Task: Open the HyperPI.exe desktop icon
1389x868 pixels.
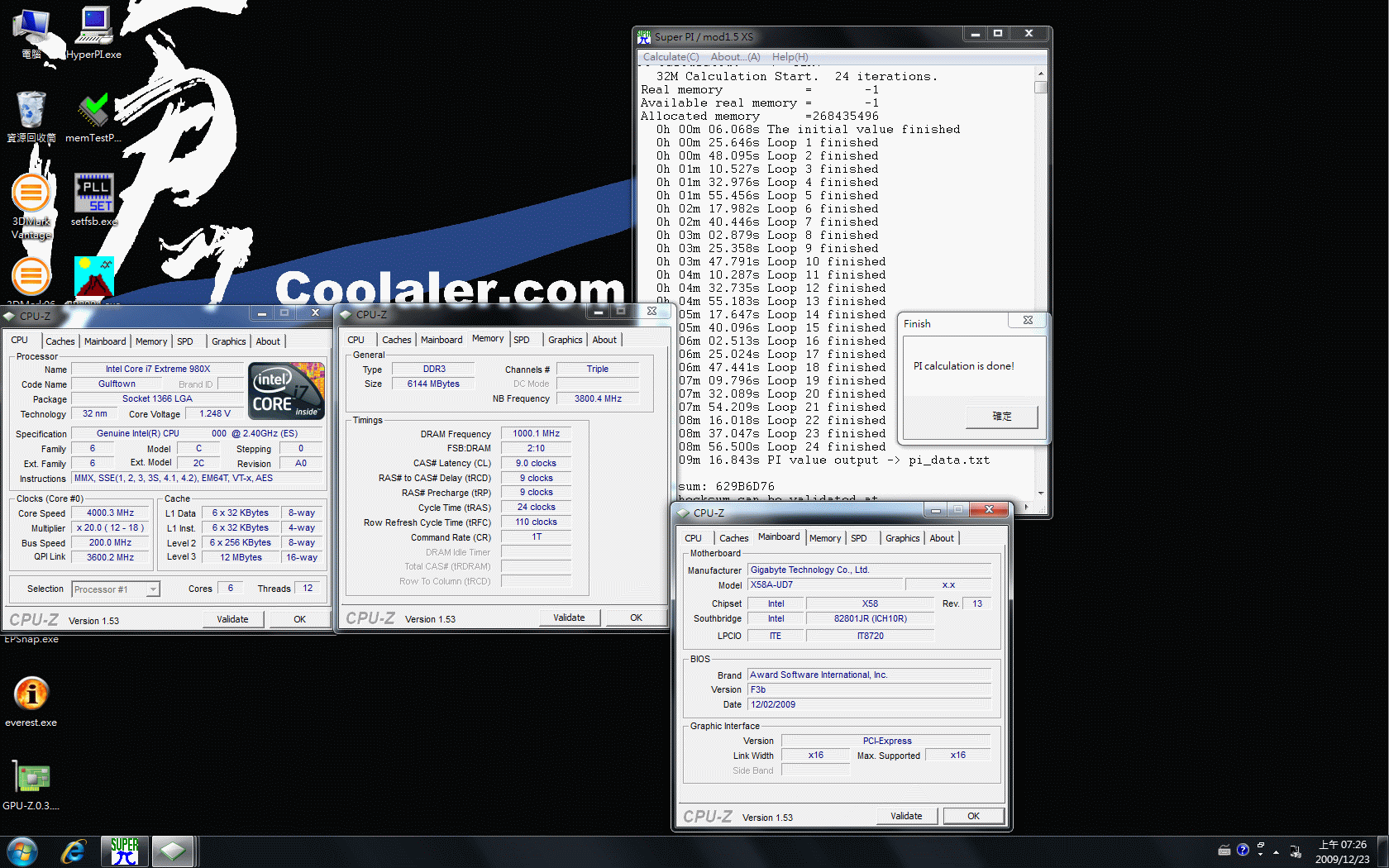Action: (93, 32)
